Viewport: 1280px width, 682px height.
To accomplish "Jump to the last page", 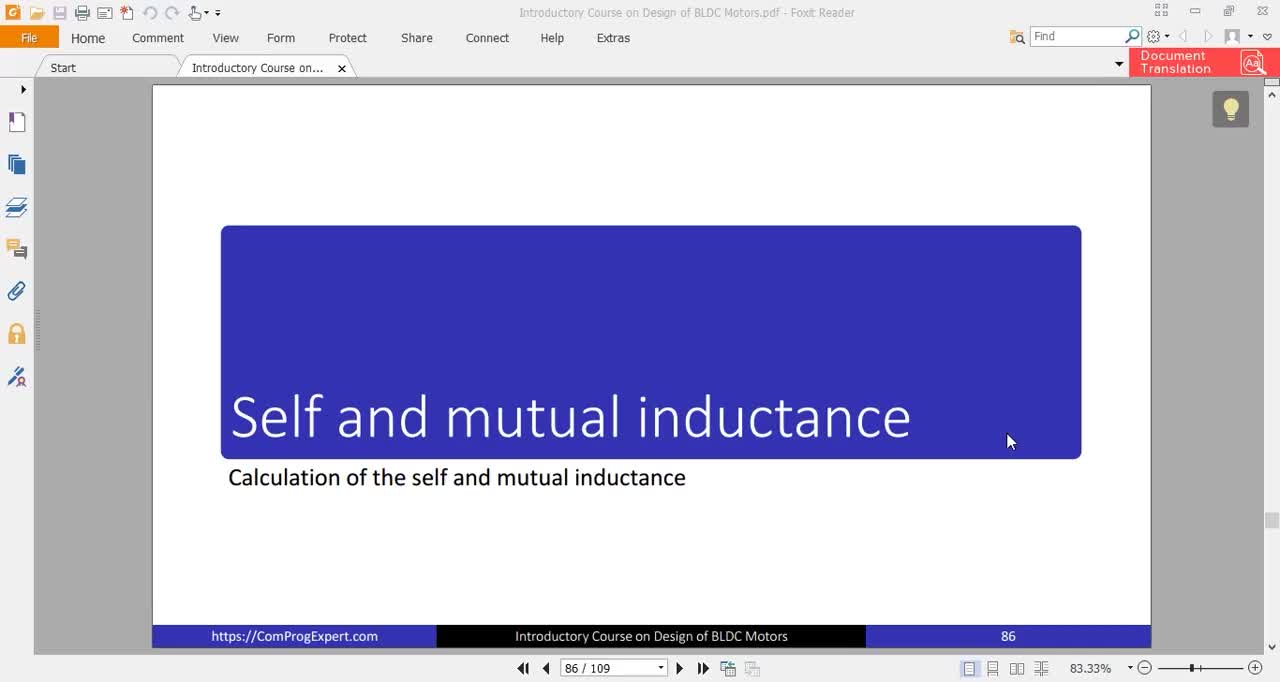I will (703, 668).
